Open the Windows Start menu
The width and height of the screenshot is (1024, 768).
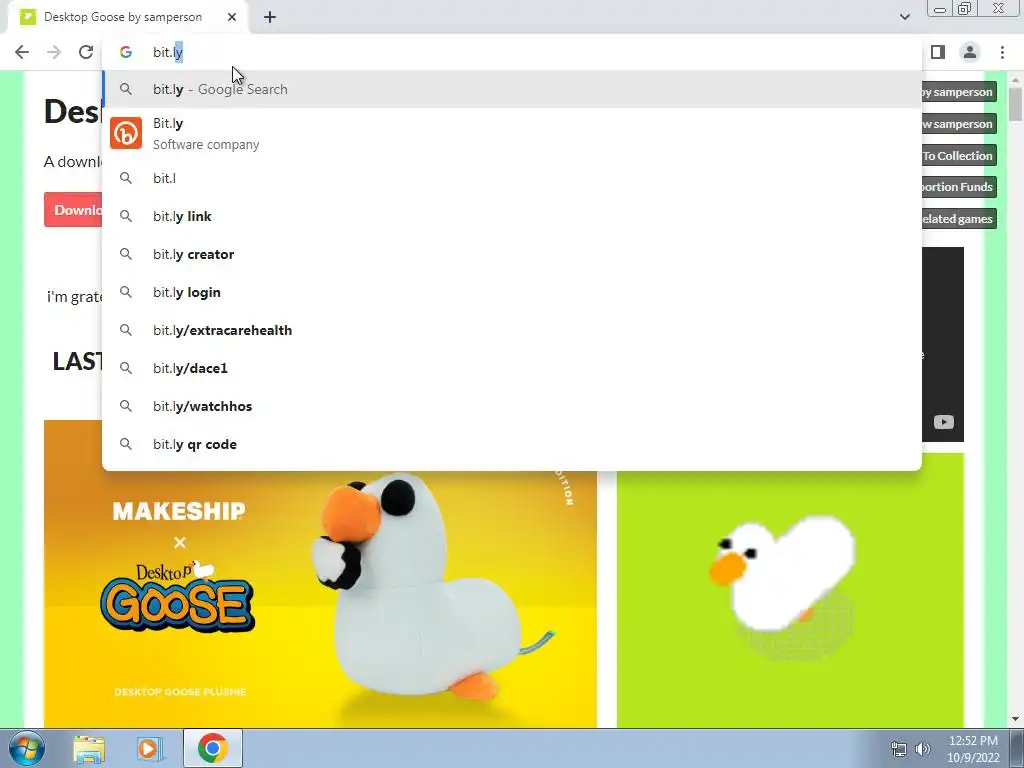25,748
